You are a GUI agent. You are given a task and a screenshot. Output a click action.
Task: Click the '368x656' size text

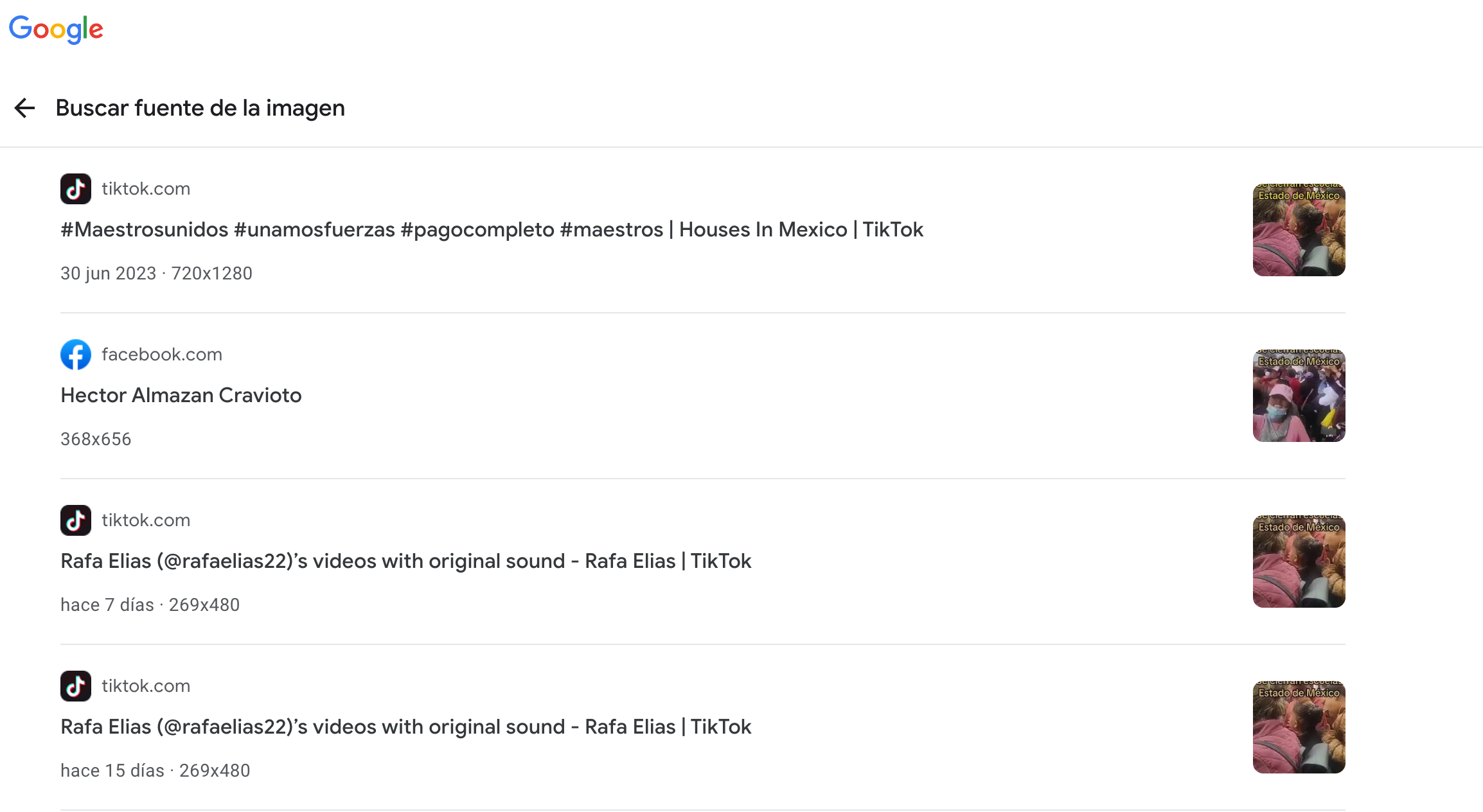[x=96, y=439]
